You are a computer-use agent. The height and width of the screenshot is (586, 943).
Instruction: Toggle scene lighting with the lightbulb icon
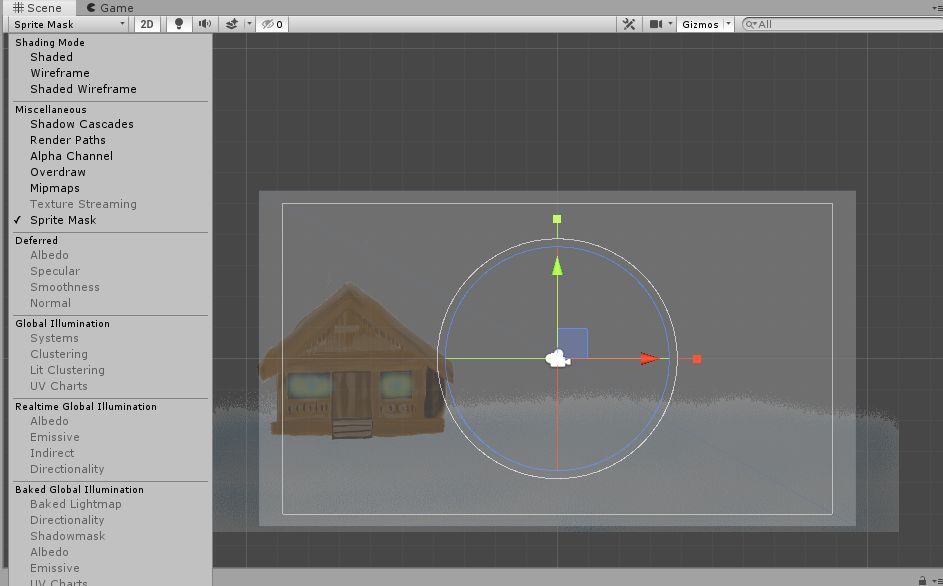click(179, 24)
